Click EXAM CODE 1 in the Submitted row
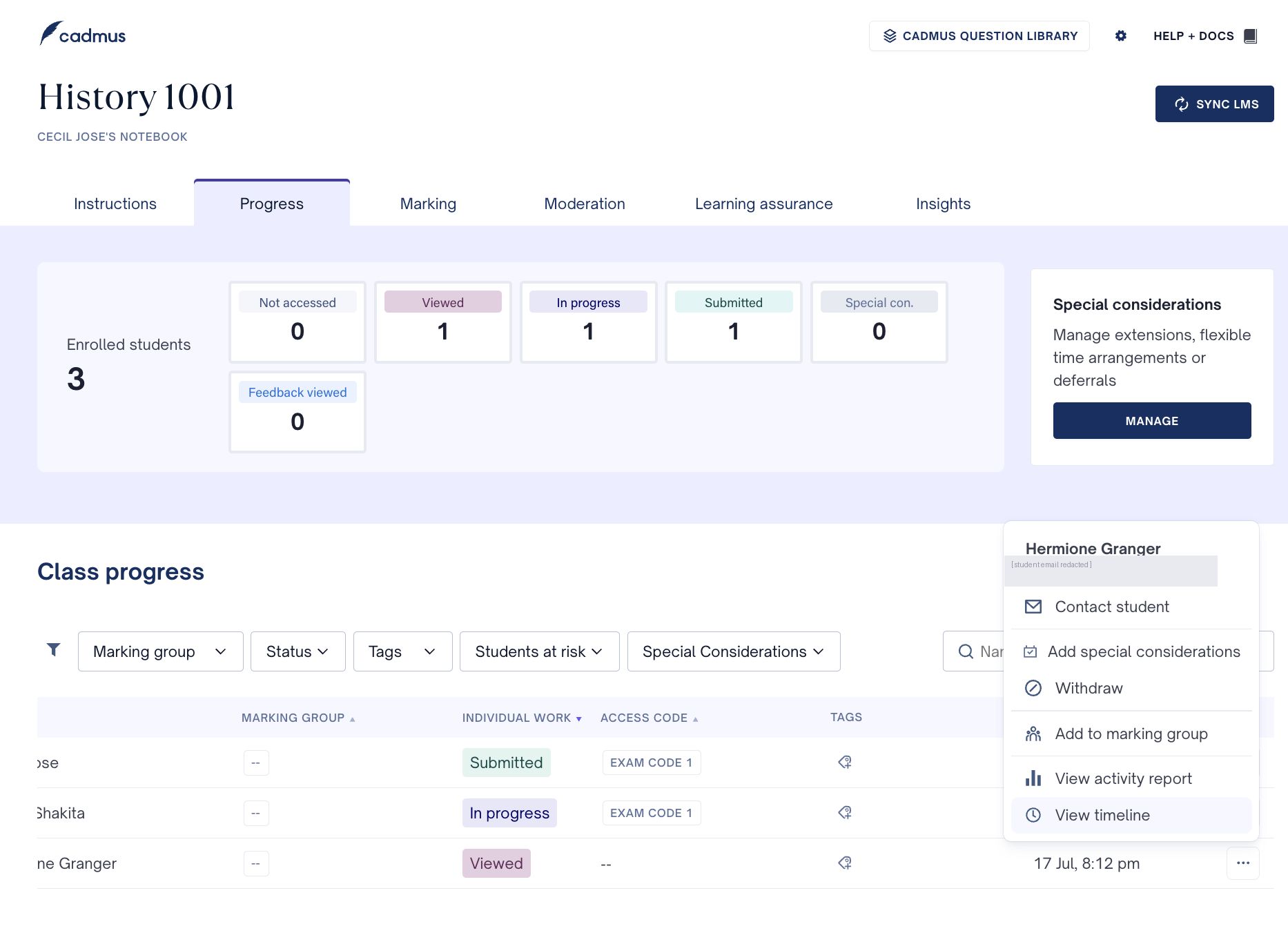The width and height of the screenshot is (1288, 933). point(652,763)
